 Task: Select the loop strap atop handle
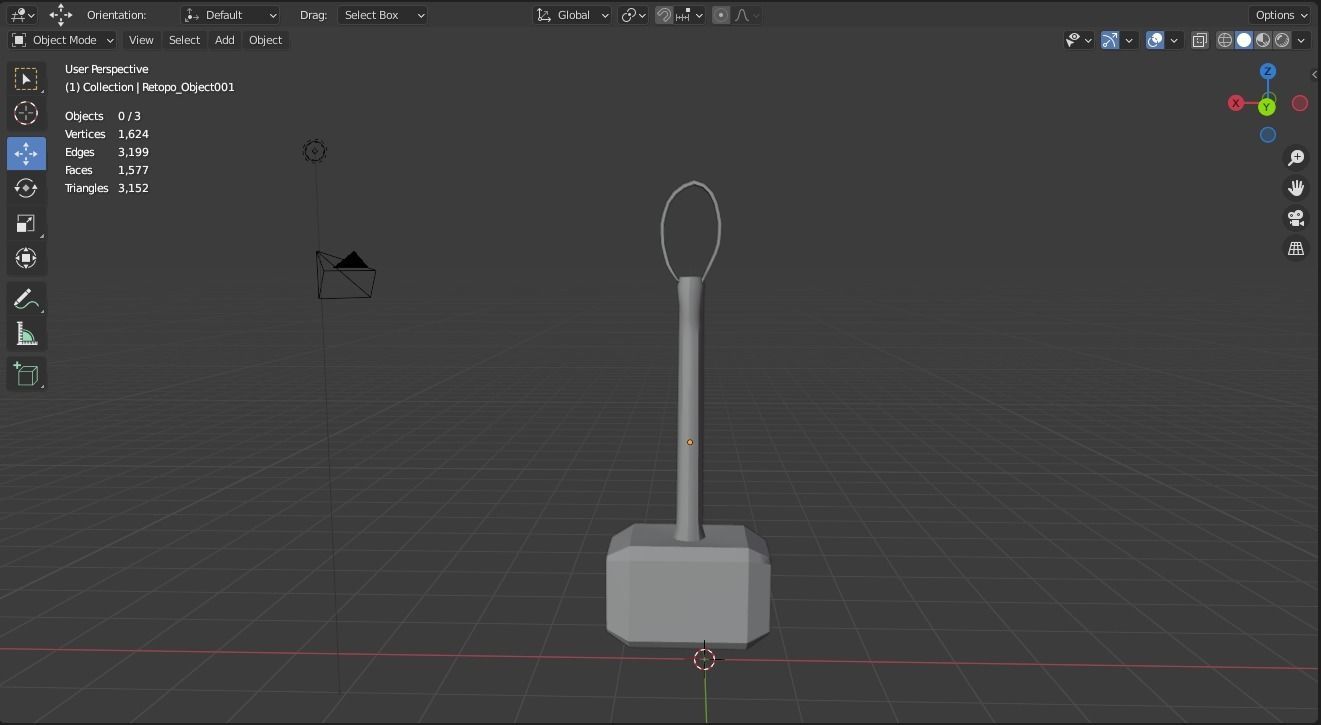click(x=690, y=230)
